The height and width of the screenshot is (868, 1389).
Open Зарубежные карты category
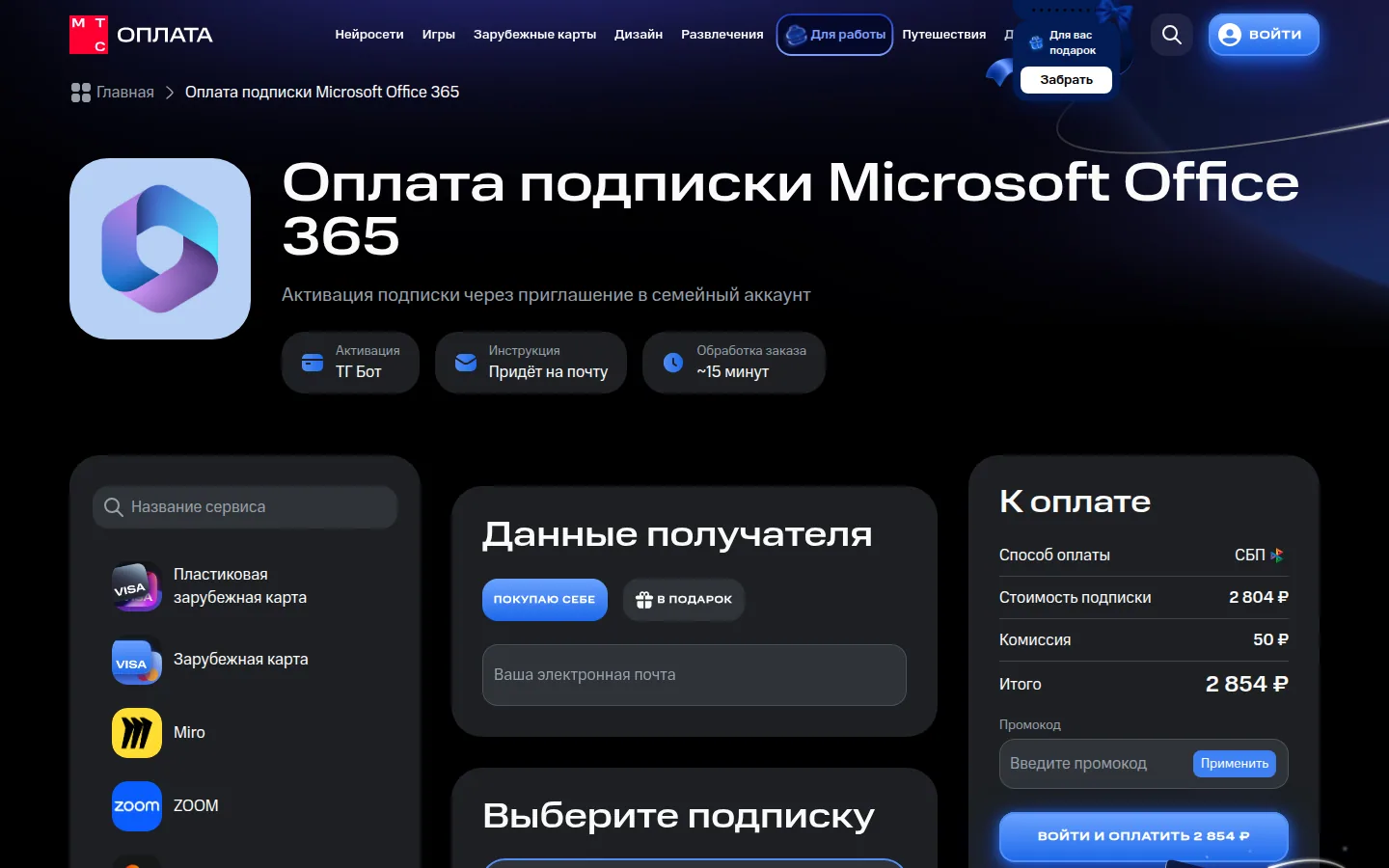pyautogui.click(x=534, y=35)
